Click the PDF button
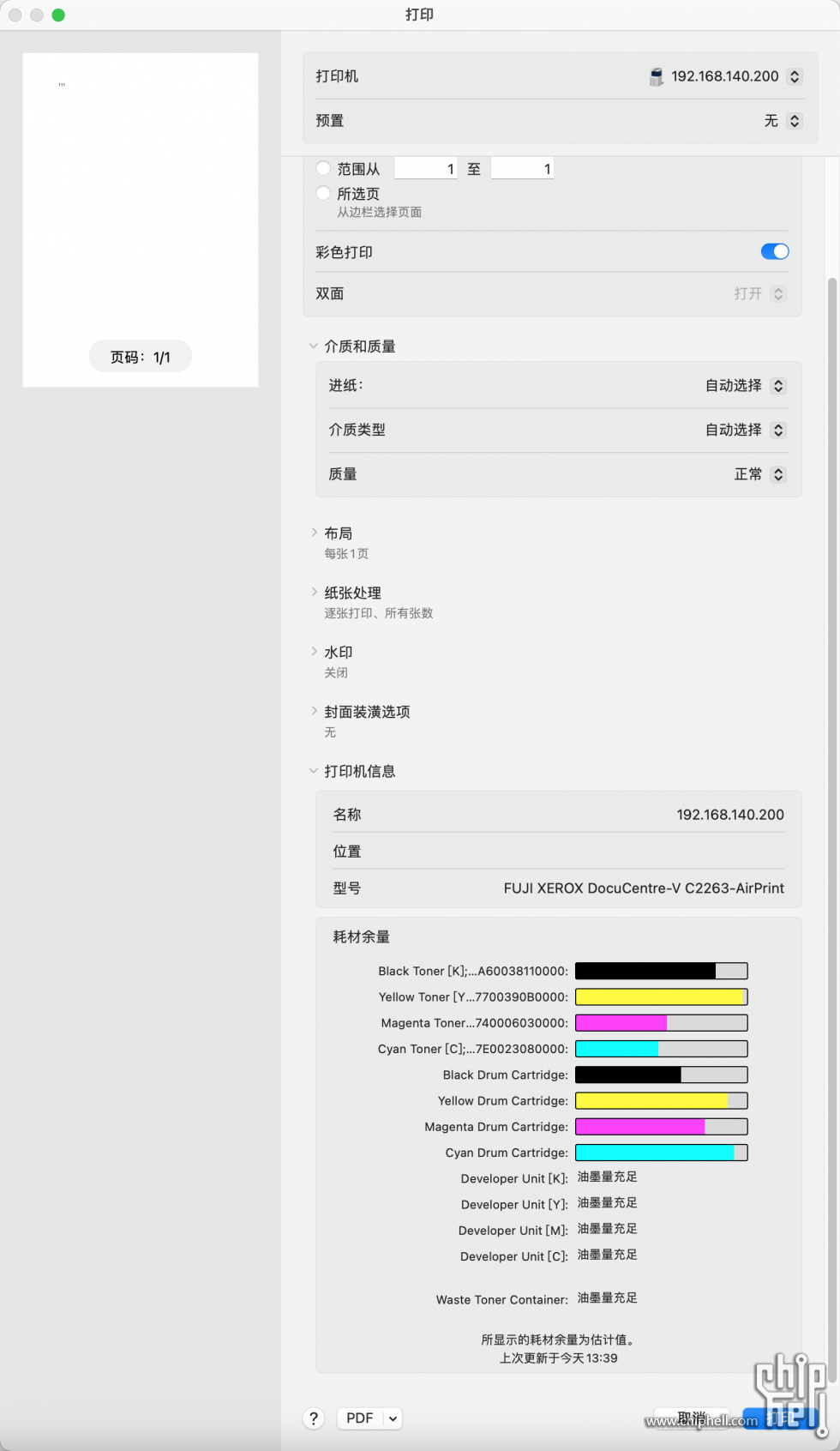Screen dimensions: 840x1451 (360, 1418)
